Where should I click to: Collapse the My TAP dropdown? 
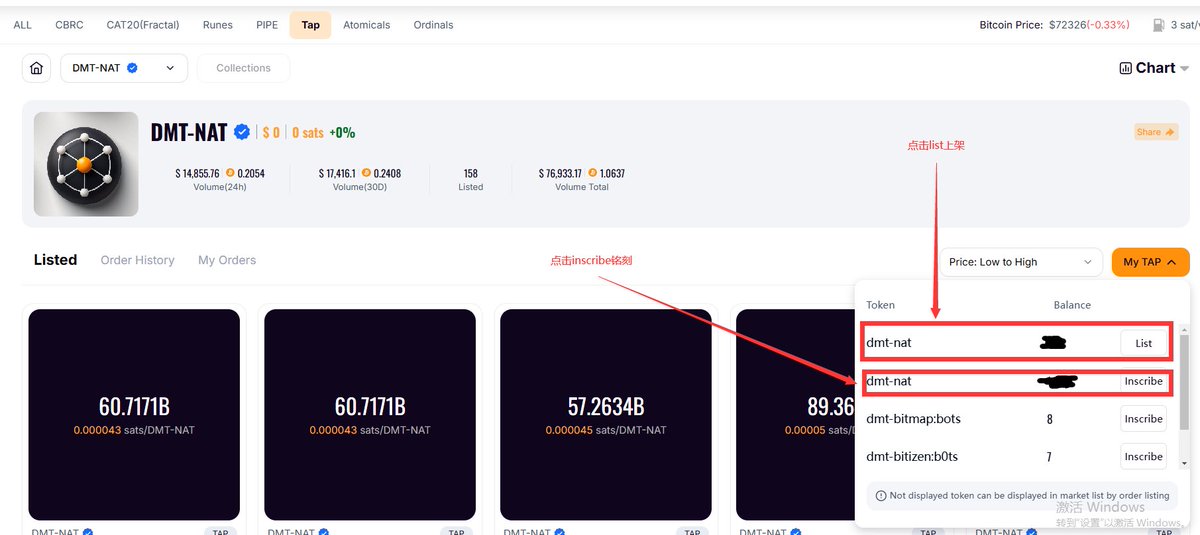point(1150,262)
